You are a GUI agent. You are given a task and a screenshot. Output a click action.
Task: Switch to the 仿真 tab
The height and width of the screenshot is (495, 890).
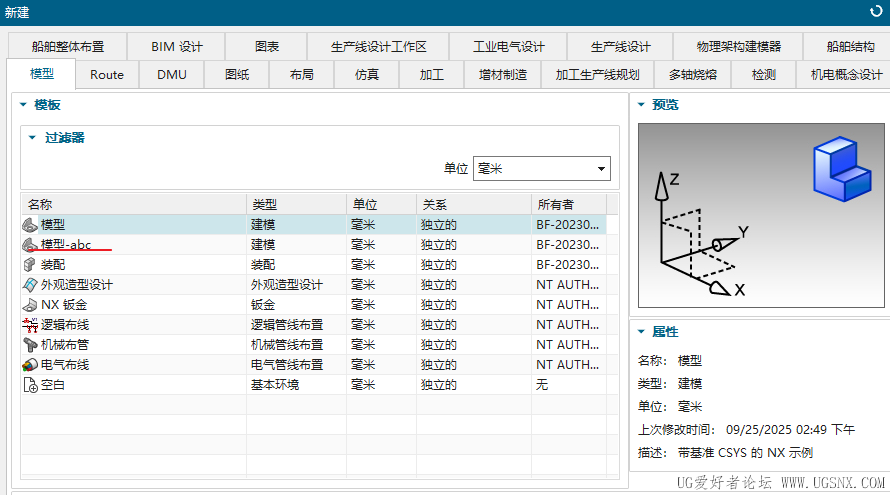pos(367,75)
